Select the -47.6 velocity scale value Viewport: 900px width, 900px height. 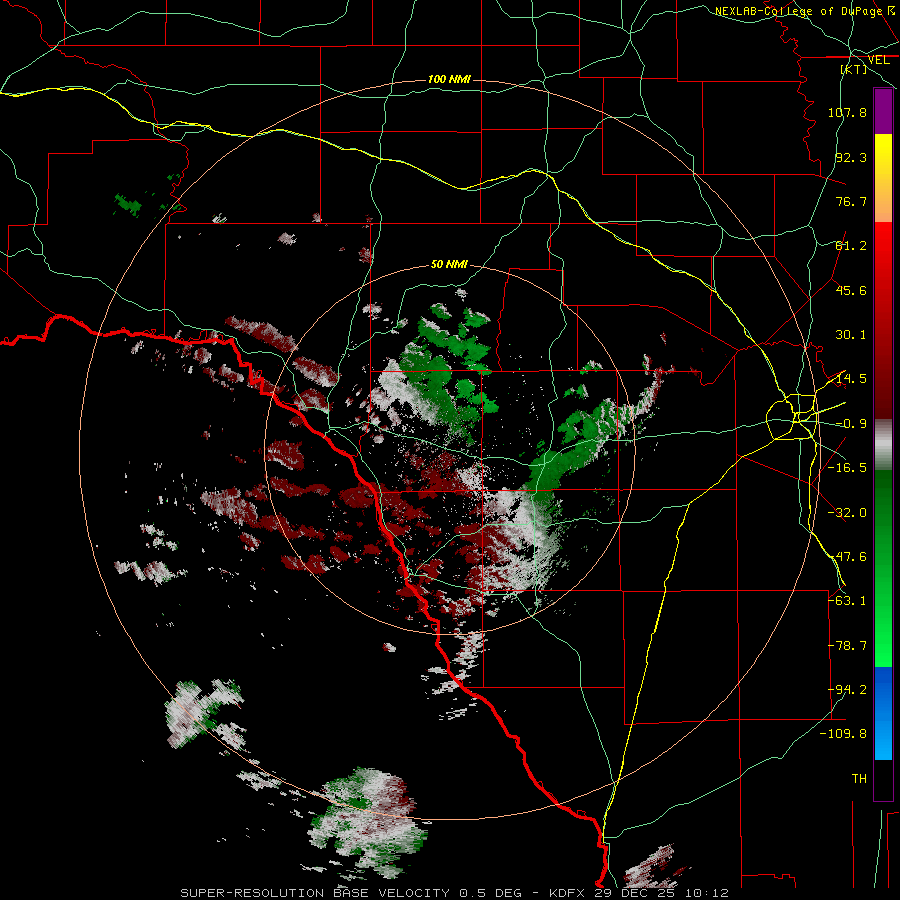847,557
